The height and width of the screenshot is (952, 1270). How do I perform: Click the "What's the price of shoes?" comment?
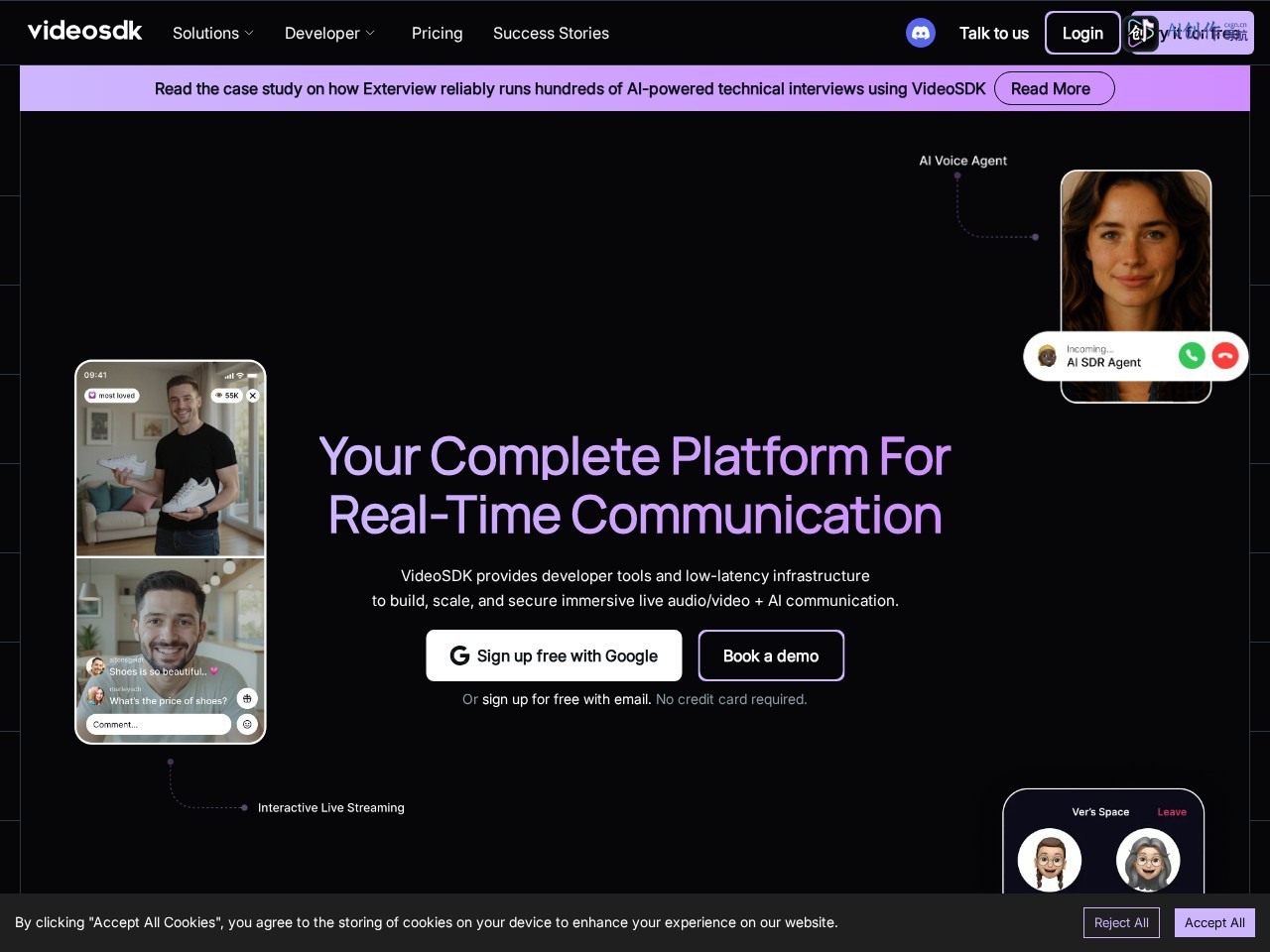168,701
